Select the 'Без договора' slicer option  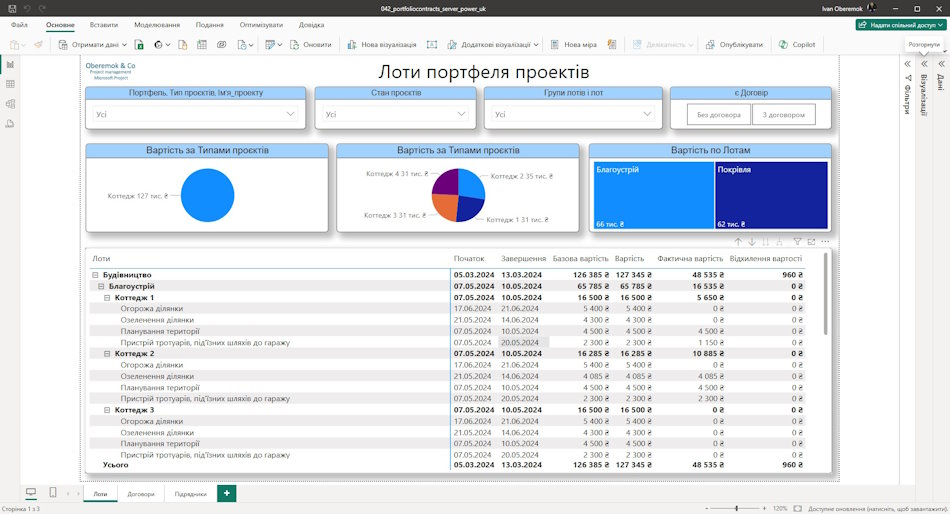coord(719,115)
